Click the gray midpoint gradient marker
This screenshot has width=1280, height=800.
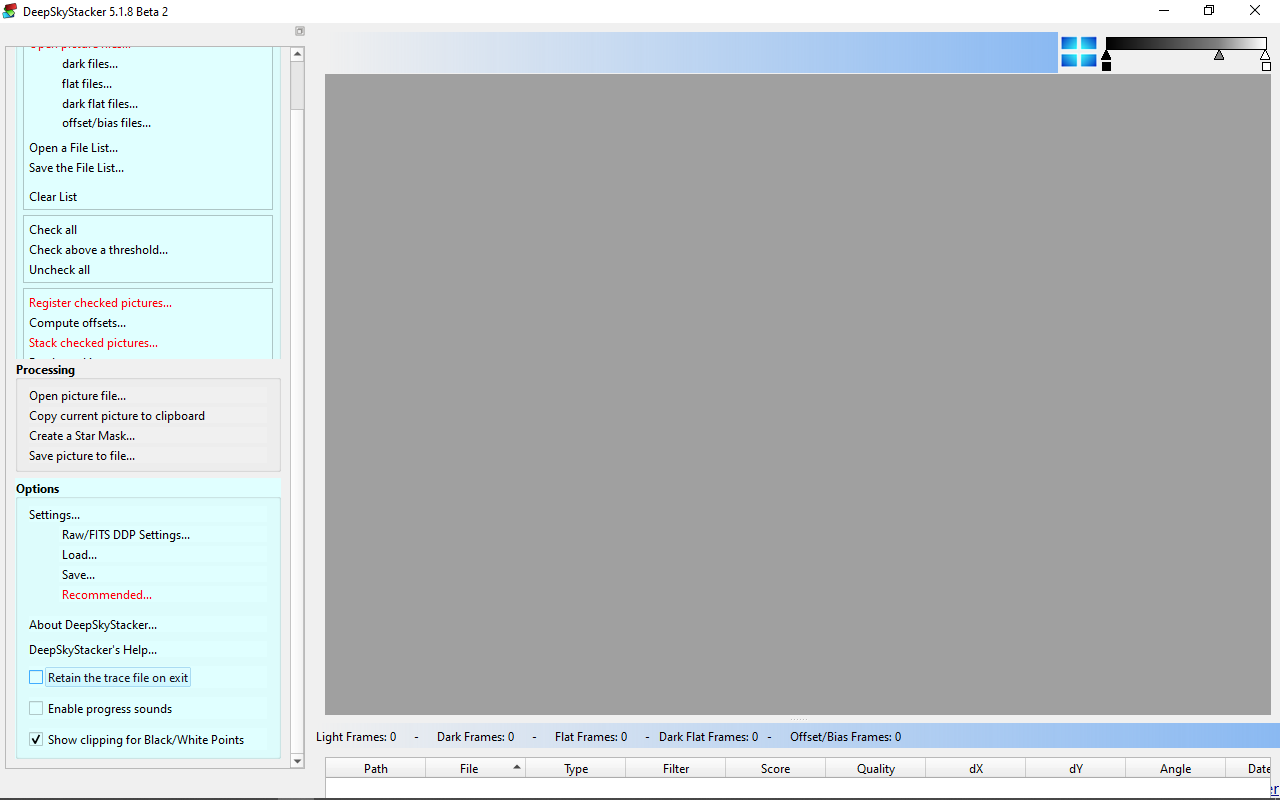tap(1219, 55)
